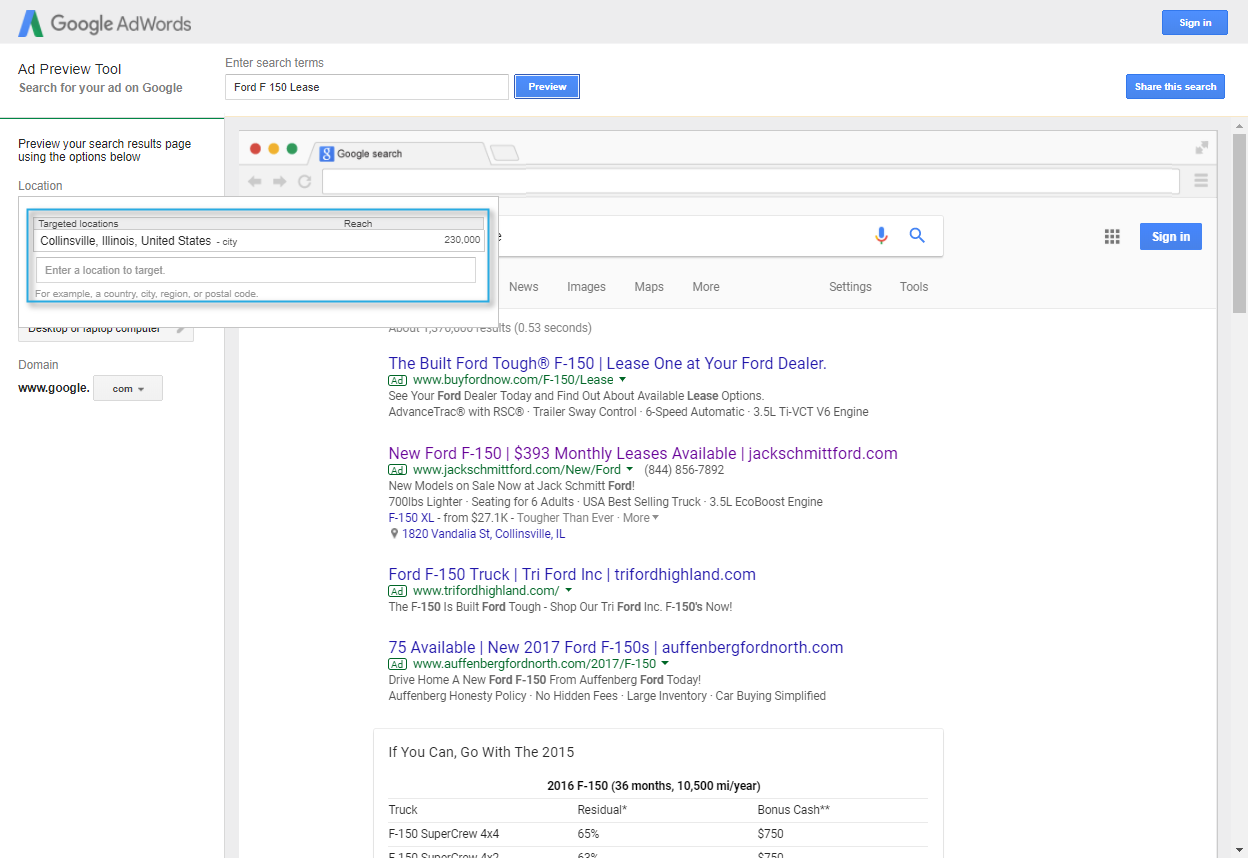This screenshot has width=1248, height=858.
Task: Open the Desktop or laptop computer device selector
Action: tap(105, 328)
